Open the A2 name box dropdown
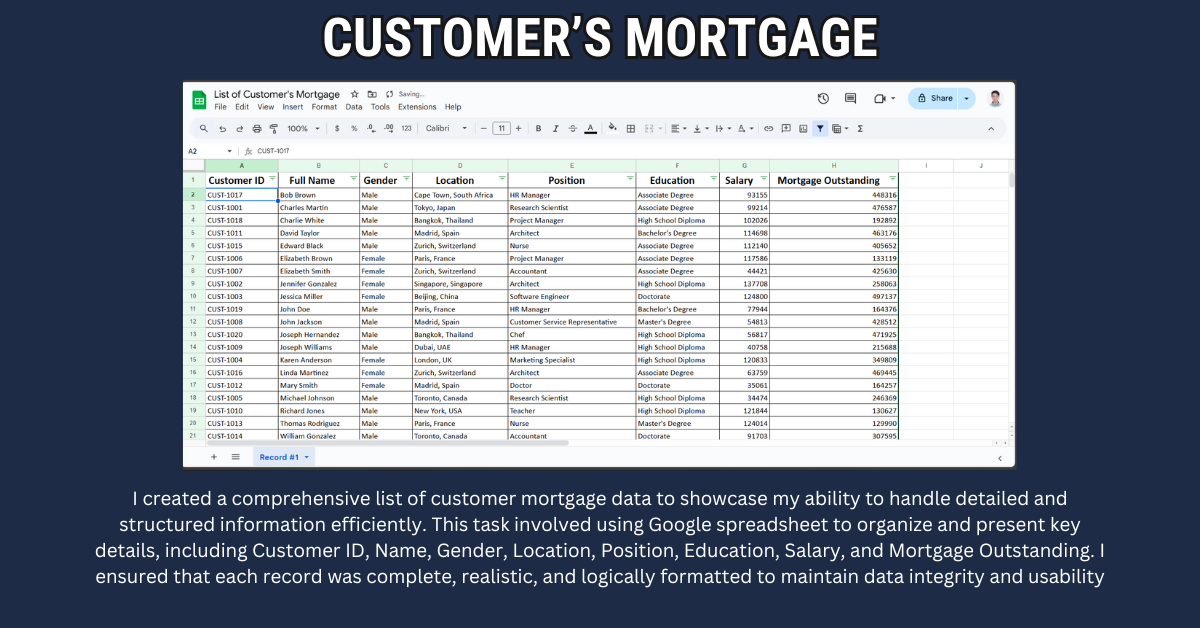Screen dimensions: 1200x628 (229, 151)
